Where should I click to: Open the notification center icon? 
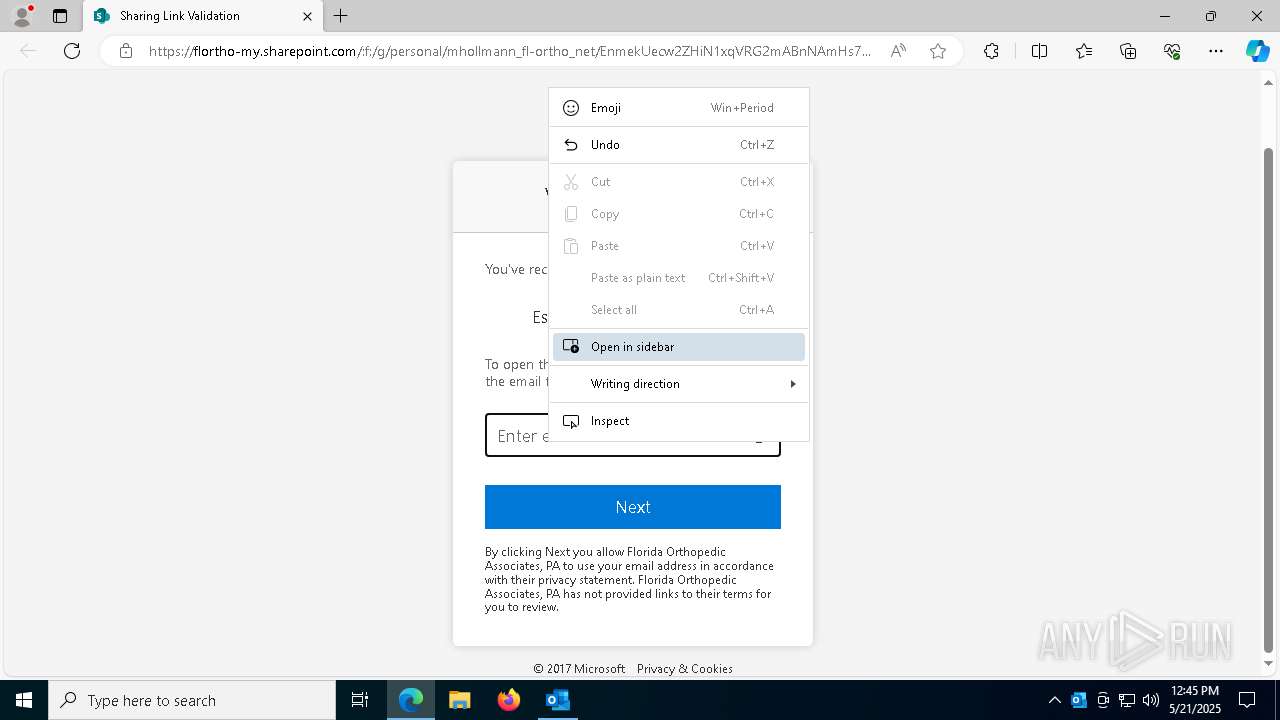[x=1248, y=700]
